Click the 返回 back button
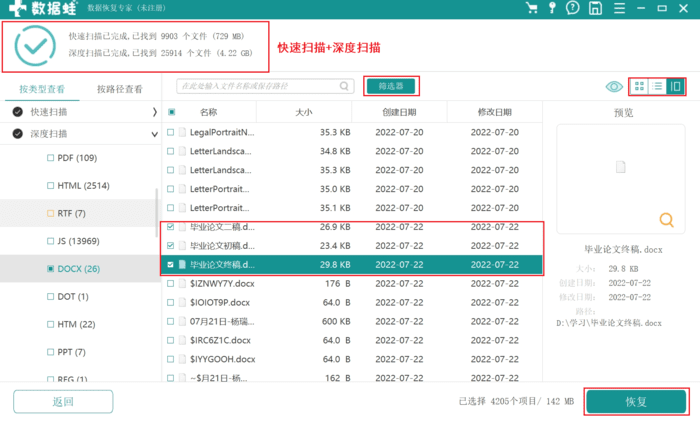The image size is (700, 427). point(63,402)
